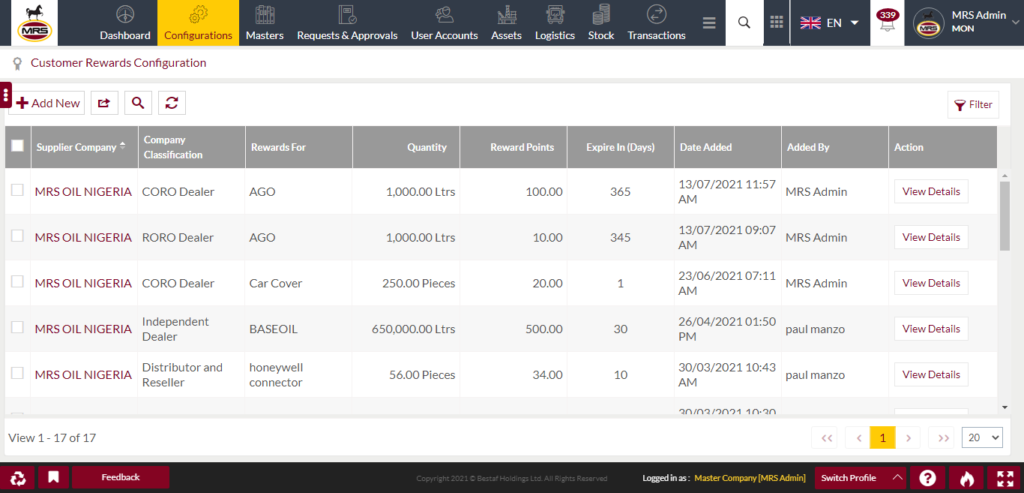1024x493 pixels.
Task: Check the honeywell connector row checkbox
Action: tap(18, 373)
